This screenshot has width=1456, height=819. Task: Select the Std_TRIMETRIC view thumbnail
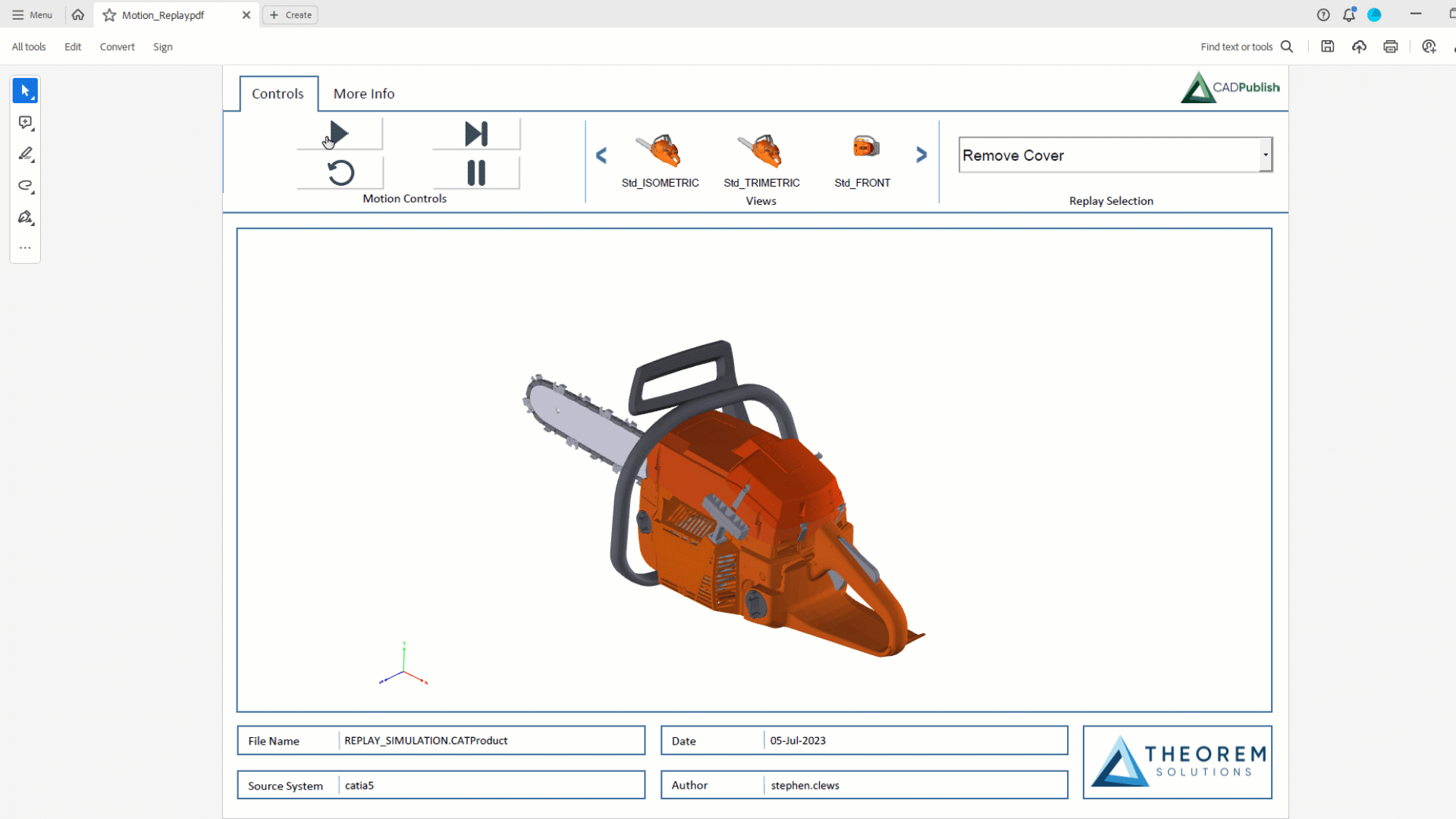pyautogui.click(x=761, y=152)
